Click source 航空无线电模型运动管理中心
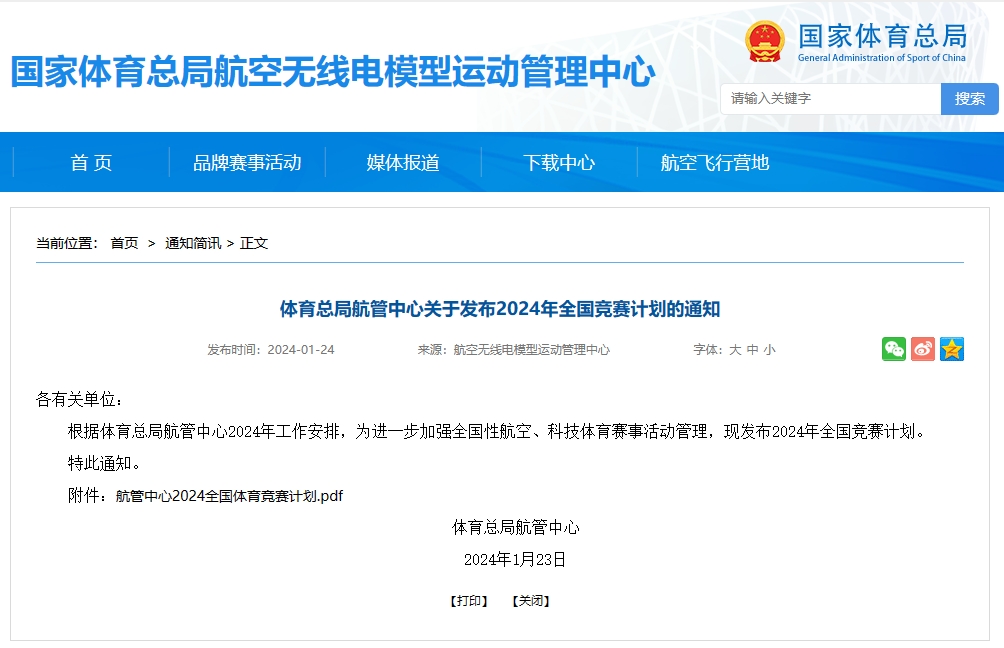1004x648 pixels. pyautogui.click(x=531, y=350)
